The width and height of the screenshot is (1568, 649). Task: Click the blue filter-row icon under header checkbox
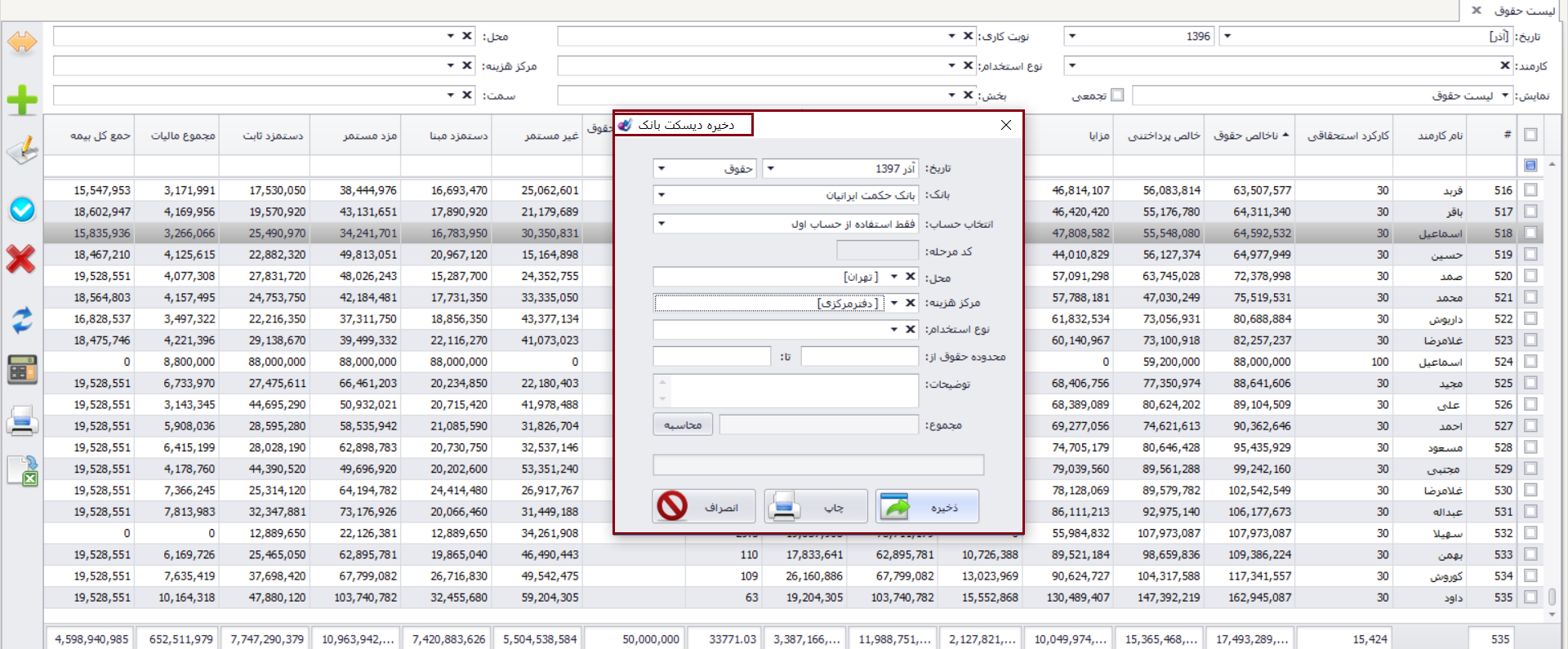pos(1530,165)
